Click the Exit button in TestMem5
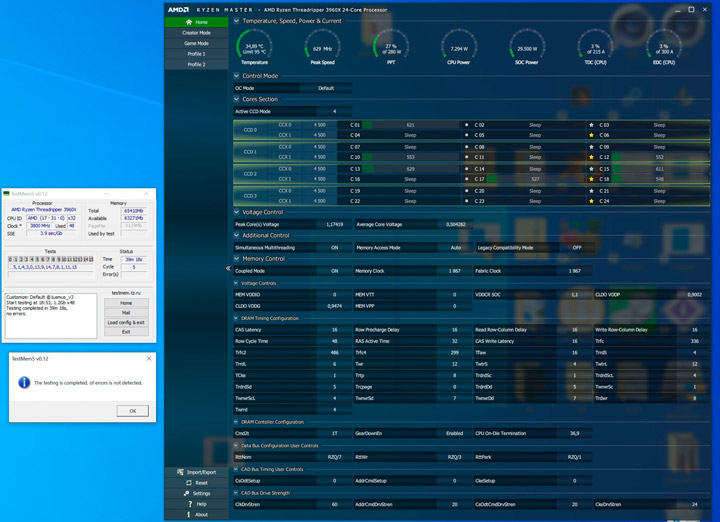 (126, 332)
